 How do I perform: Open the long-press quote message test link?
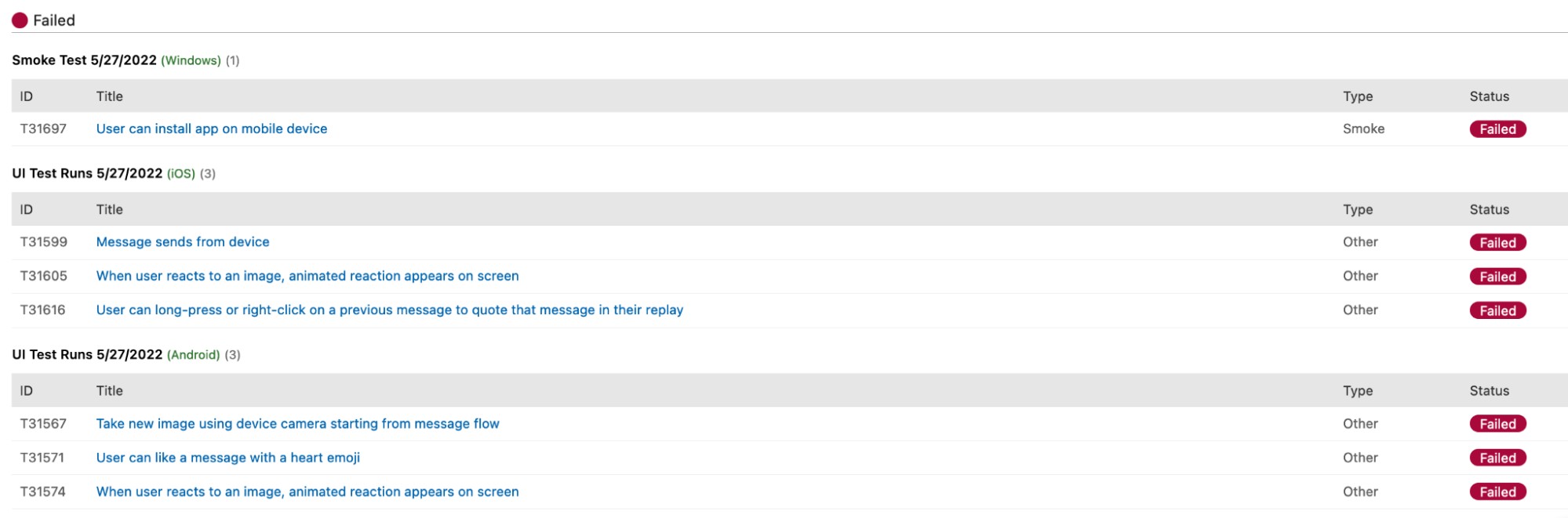(x=389, y=310)
